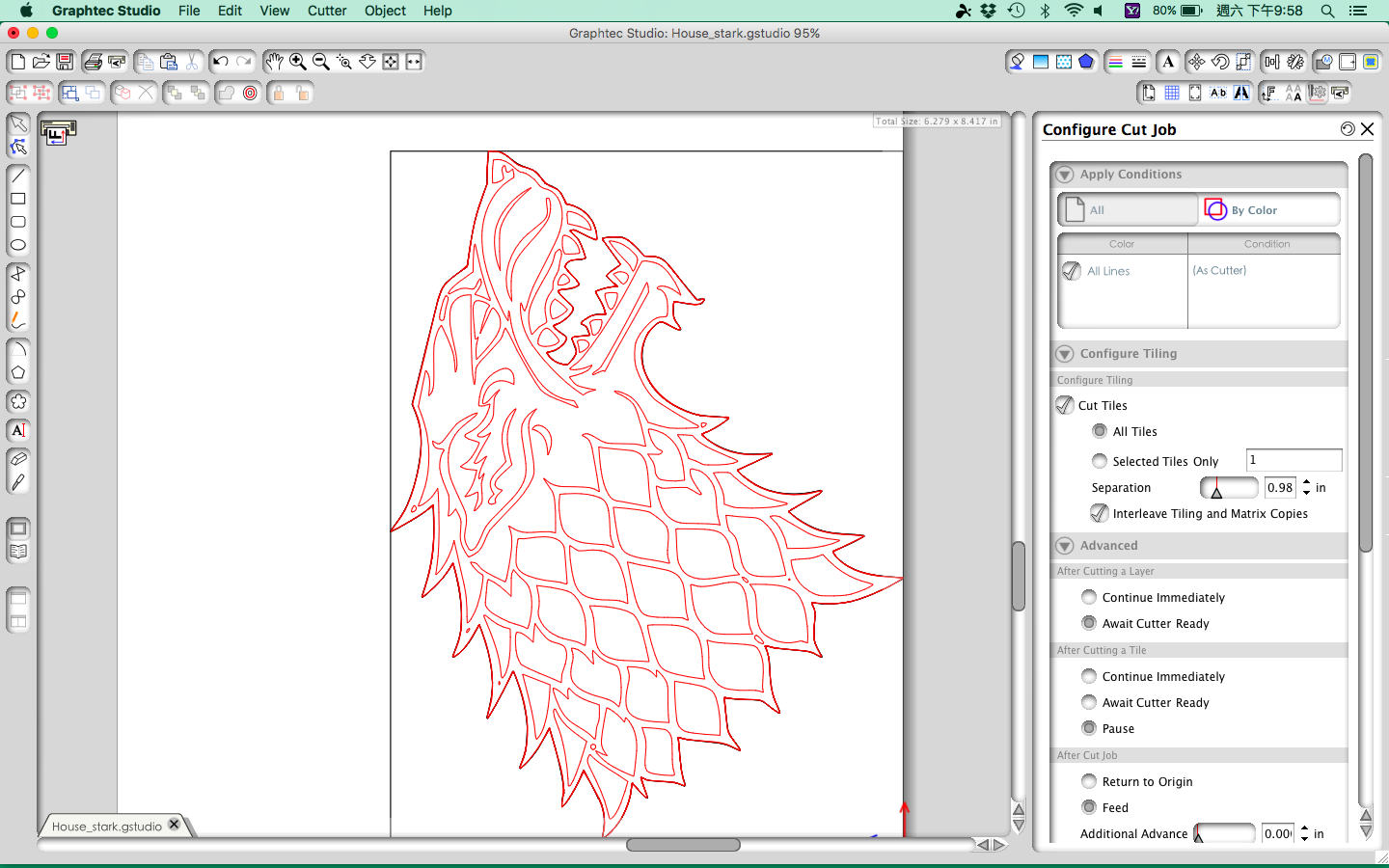Select the All Tiles radio button
Screen dimensions: 1389x868
click(x=1100, y=431)
